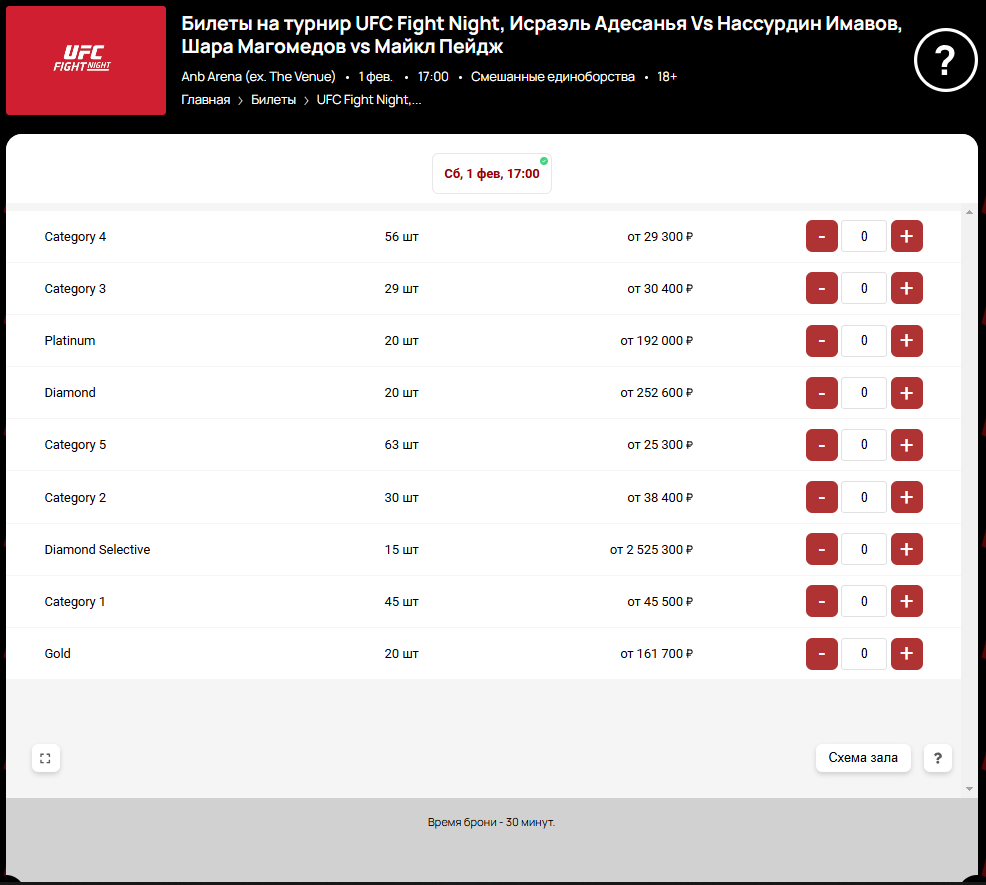The height and width of the screenshot is (885, 986).
Task: Click the от 29 300 ₽ price
Action: click(660, 237)
